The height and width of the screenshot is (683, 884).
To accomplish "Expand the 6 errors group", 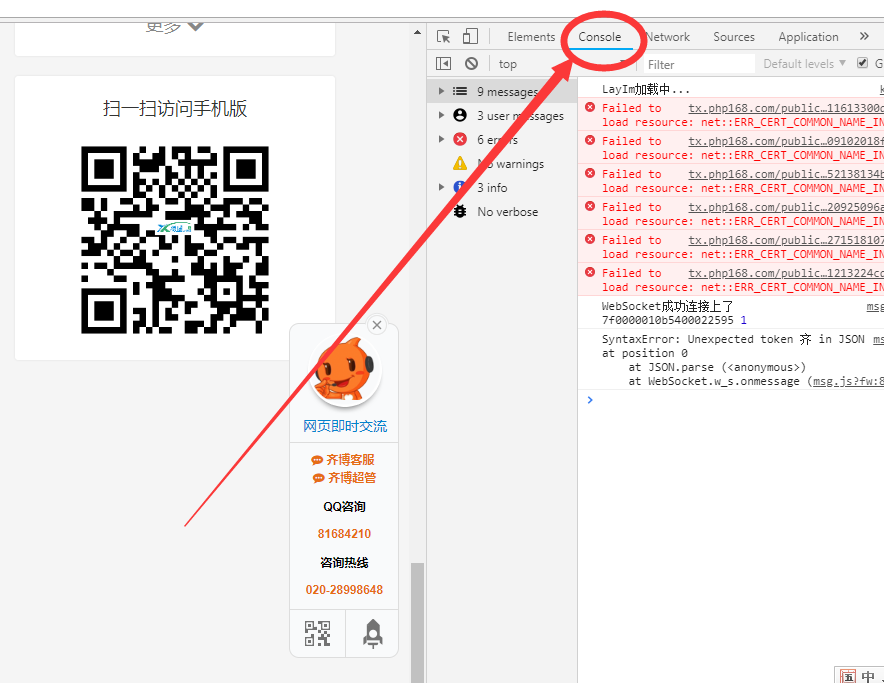I will coord(441,140).
